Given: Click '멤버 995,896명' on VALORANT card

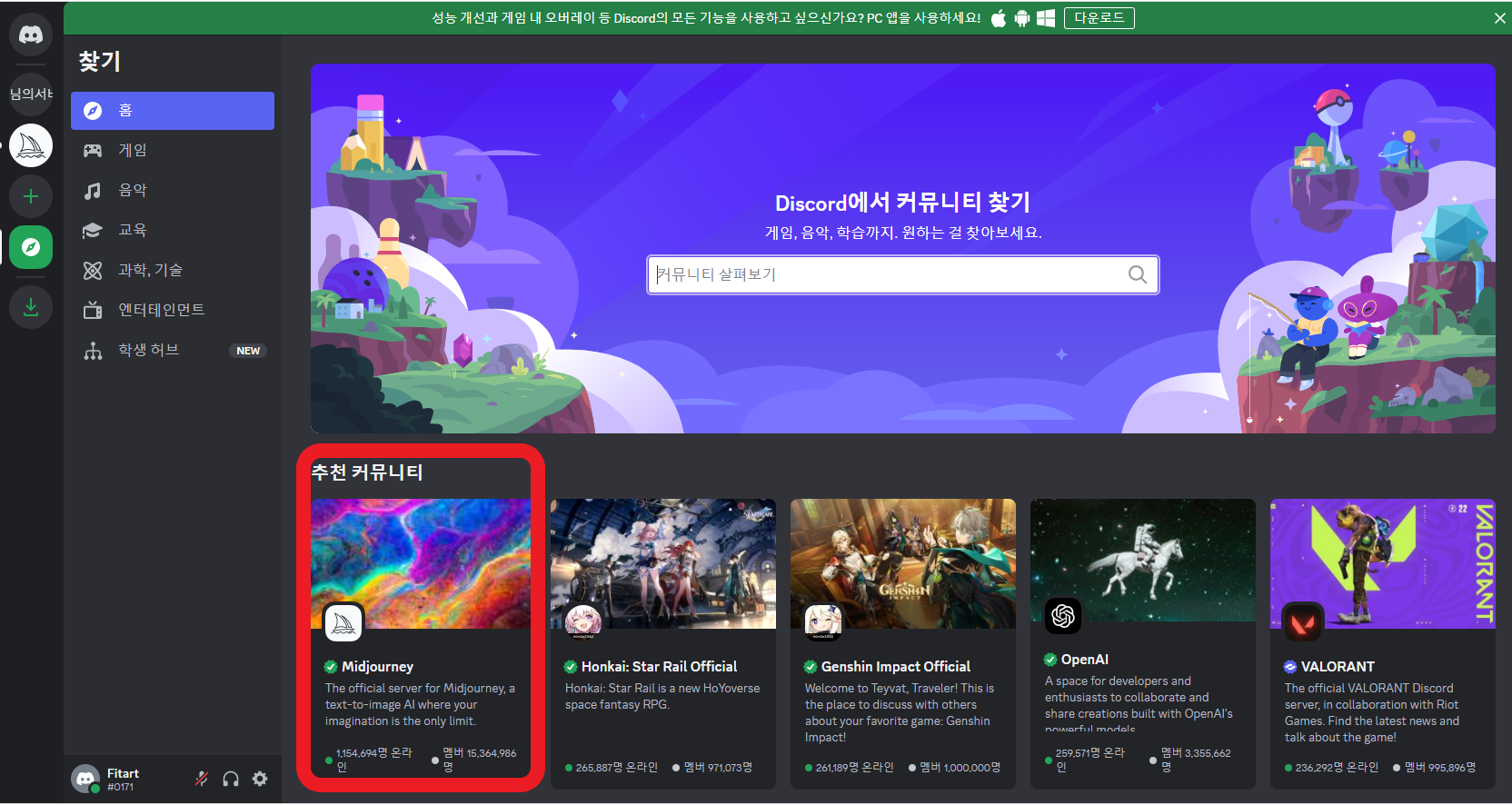Looking at the screenshot, I should coord(1440,768).
